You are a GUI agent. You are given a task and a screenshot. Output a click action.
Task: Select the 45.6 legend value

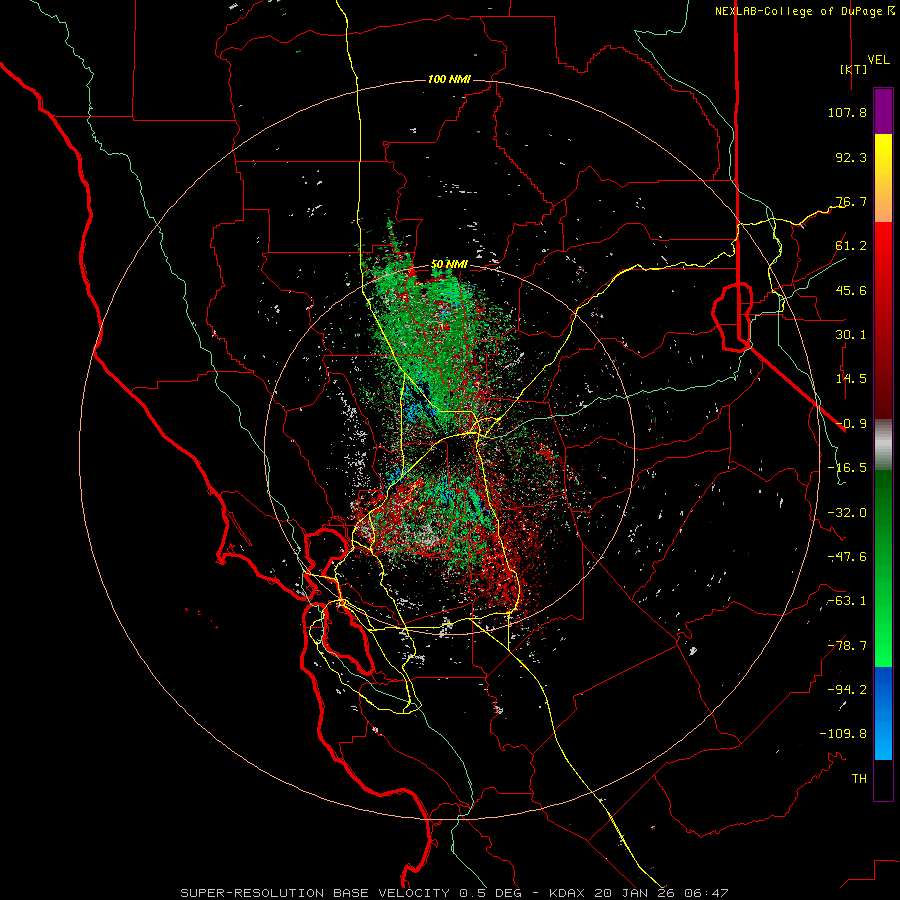point(851,290)
